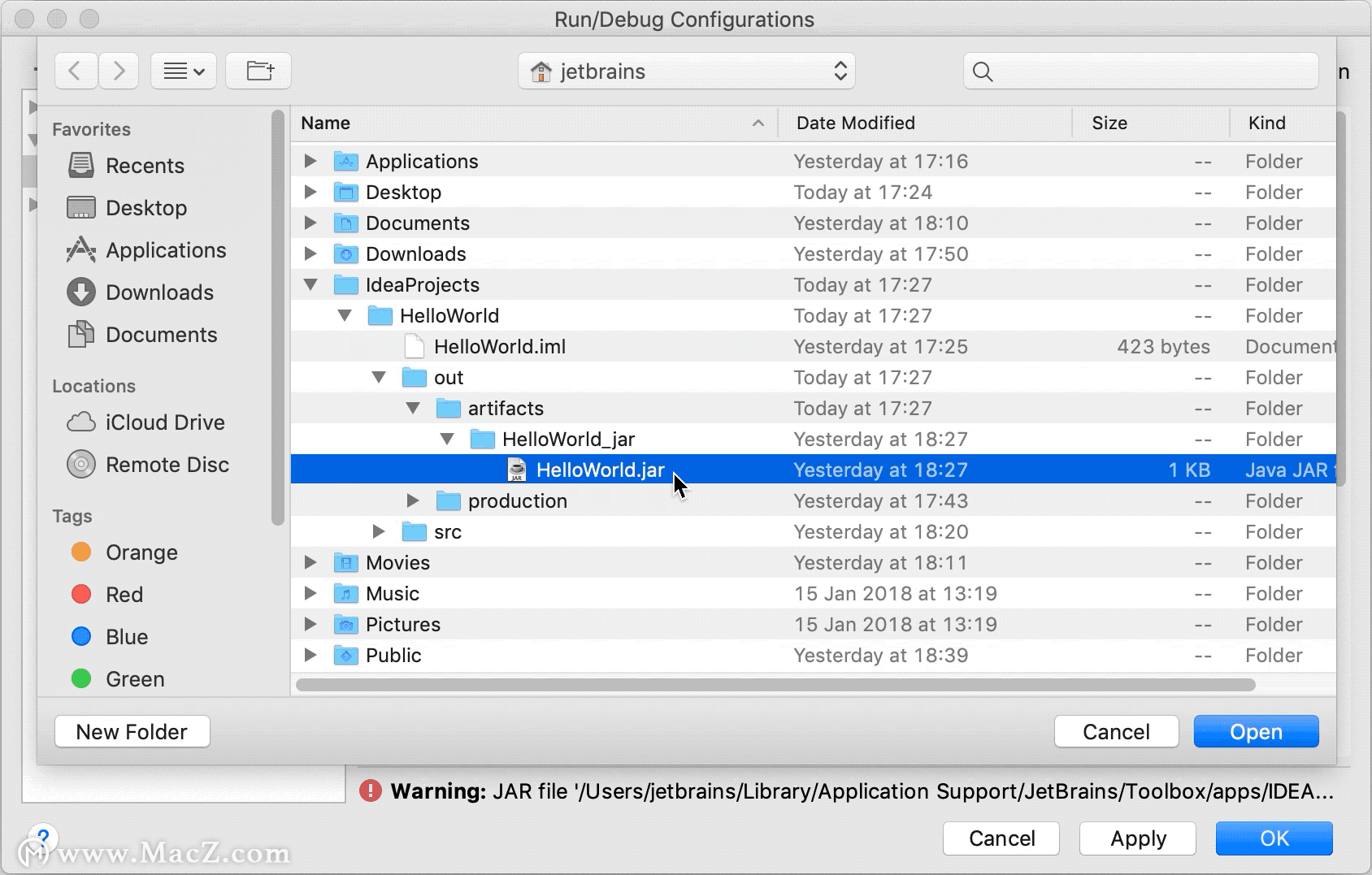
Task: Select Documents in the sidebar
Action: click(x=142, y=335)
